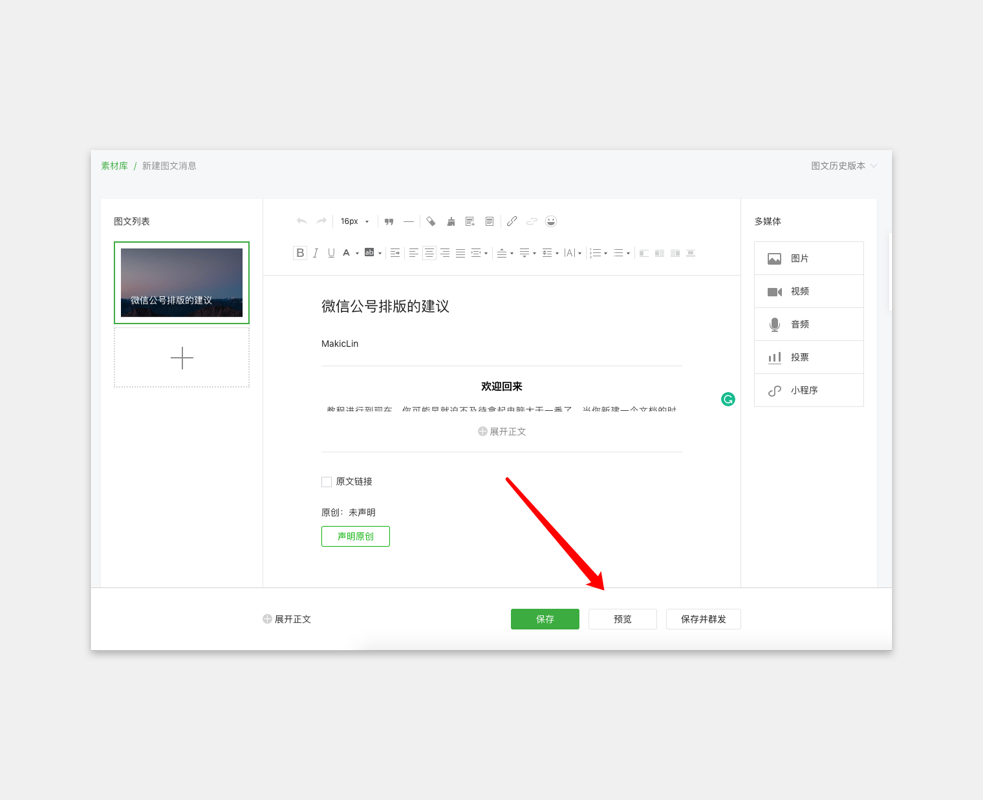The height and width of the screenshot is (800, 983).
Task: Open the emoji picker
Action: (551, 221)
